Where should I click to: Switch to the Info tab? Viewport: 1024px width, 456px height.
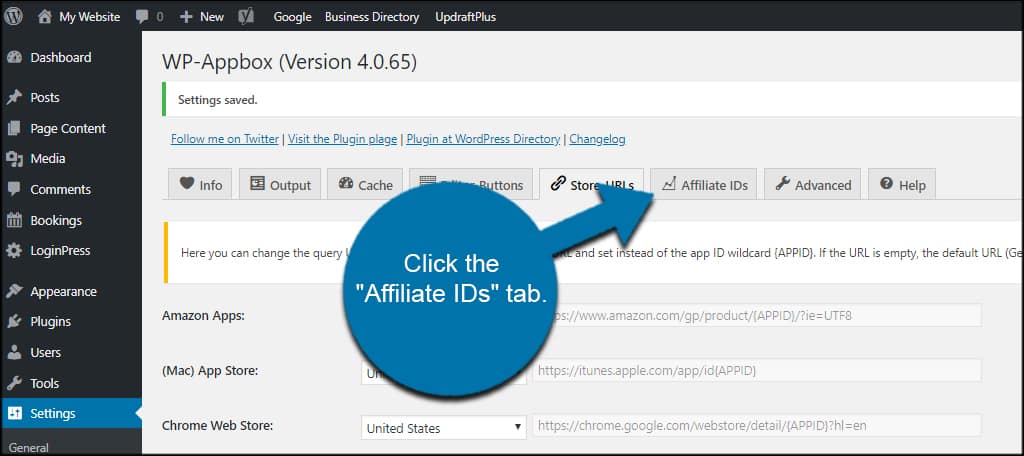click(200, 184)
